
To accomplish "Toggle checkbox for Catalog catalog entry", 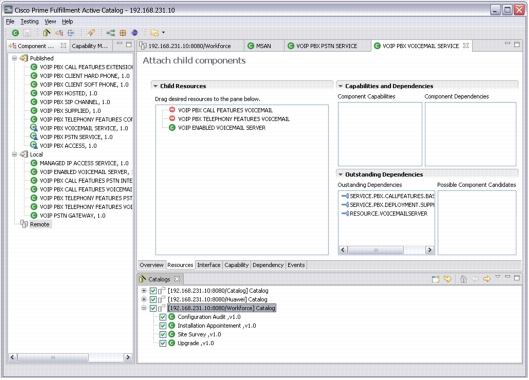I will [153, 291].
